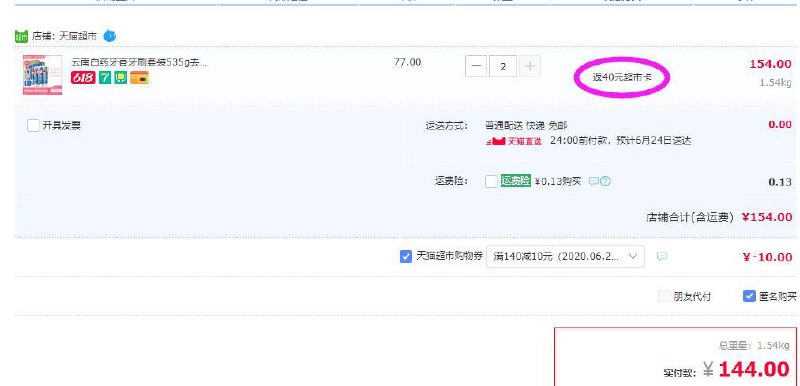Viewport: 800px width, 386px height.
Task: Expand the 满140减10元 coupon dropdown
Action: [x=565, y=256]
